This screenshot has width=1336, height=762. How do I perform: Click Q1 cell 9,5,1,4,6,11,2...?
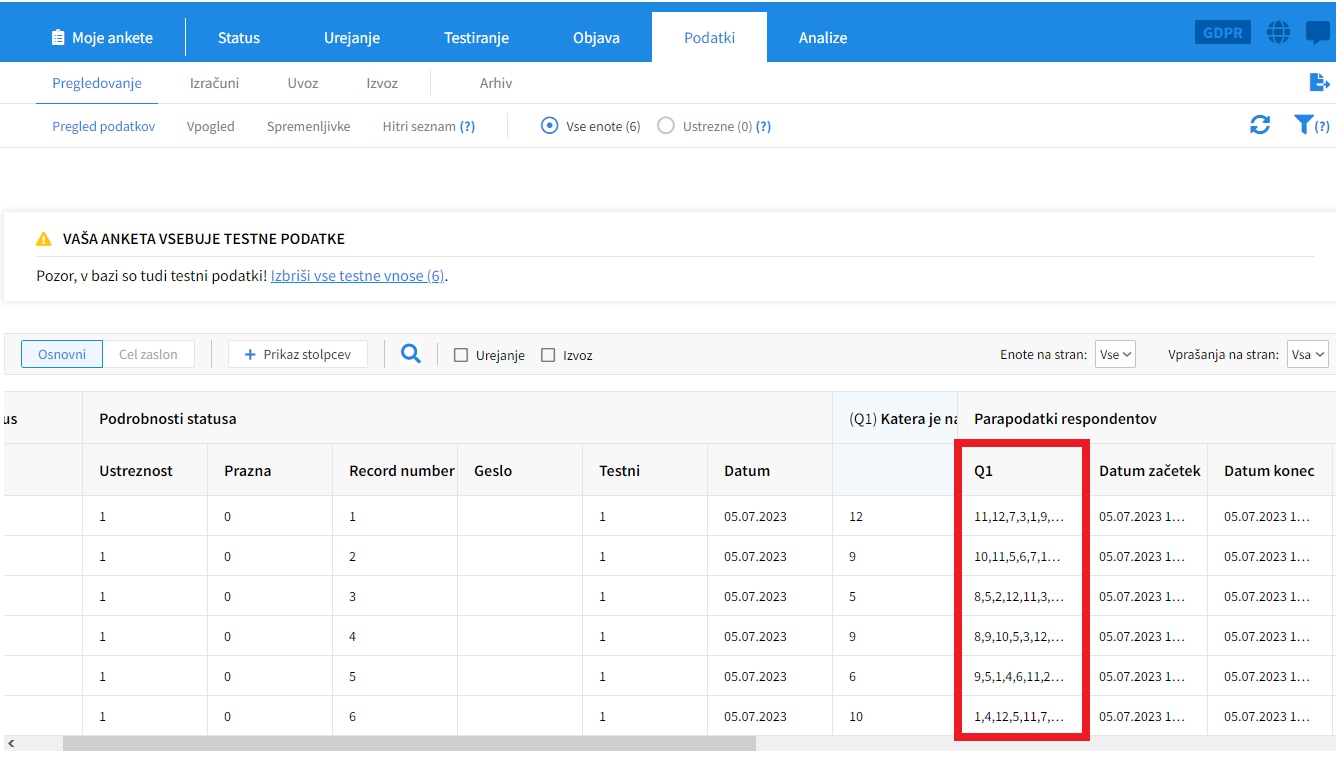[x=1020, y=676]
